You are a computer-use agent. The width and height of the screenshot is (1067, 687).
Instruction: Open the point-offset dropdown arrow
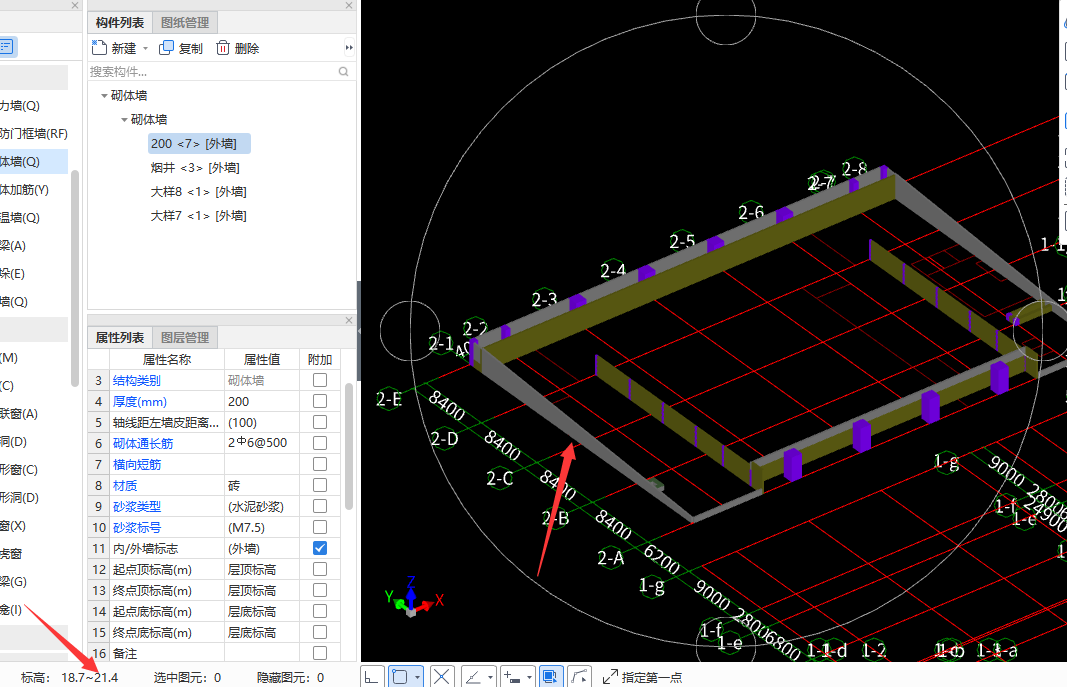[529, 677]
